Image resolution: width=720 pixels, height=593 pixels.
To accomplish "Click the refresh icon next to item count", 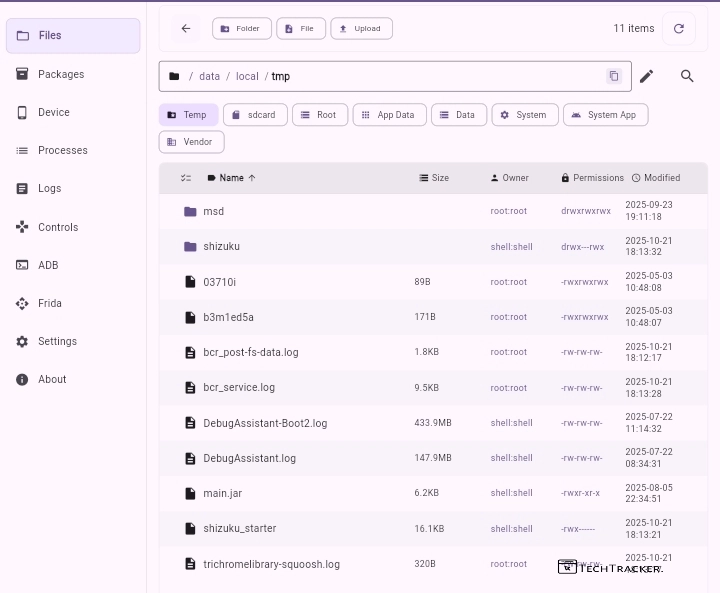I will pos(679,29).
